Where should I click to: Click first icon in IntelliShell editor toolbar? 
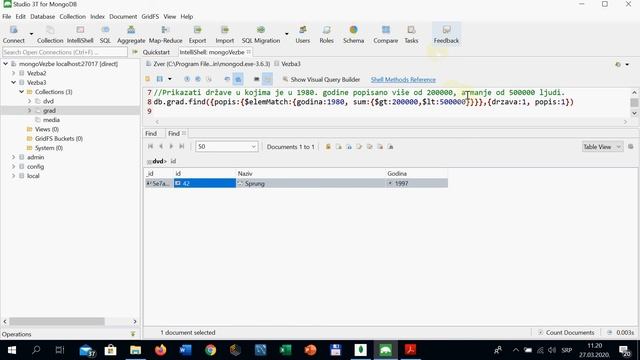(148, 79)
